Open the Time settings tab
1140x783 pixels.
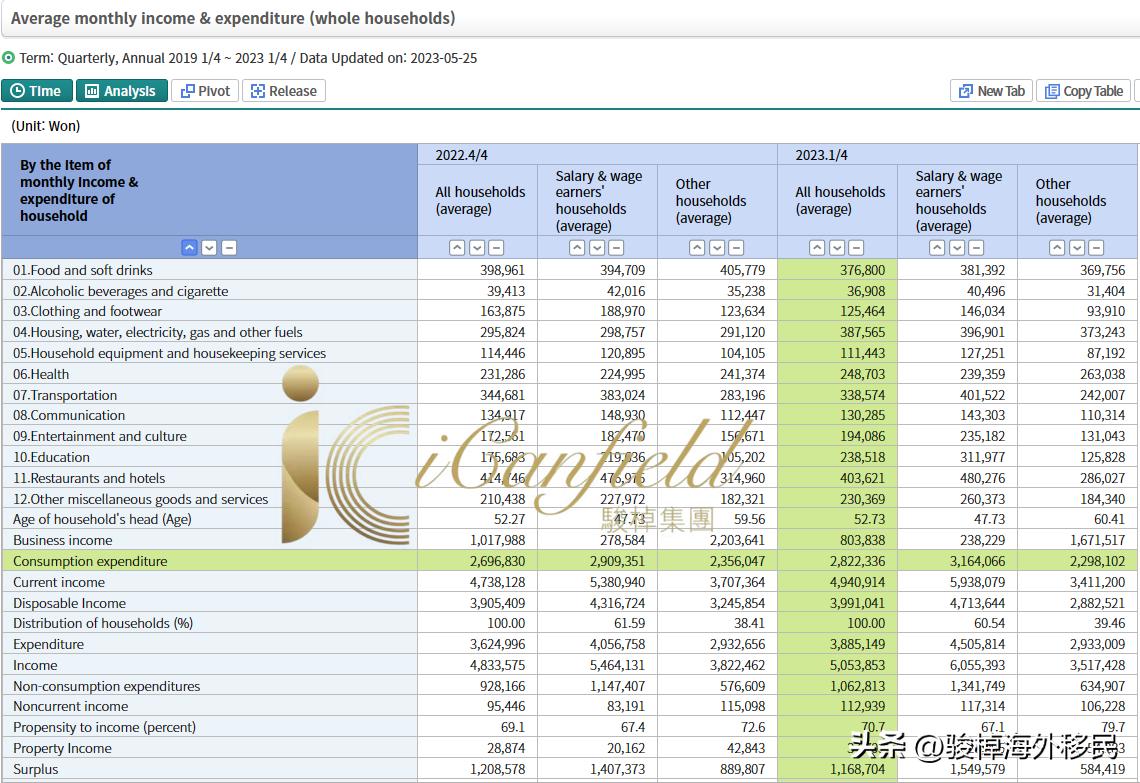[36, 91]
